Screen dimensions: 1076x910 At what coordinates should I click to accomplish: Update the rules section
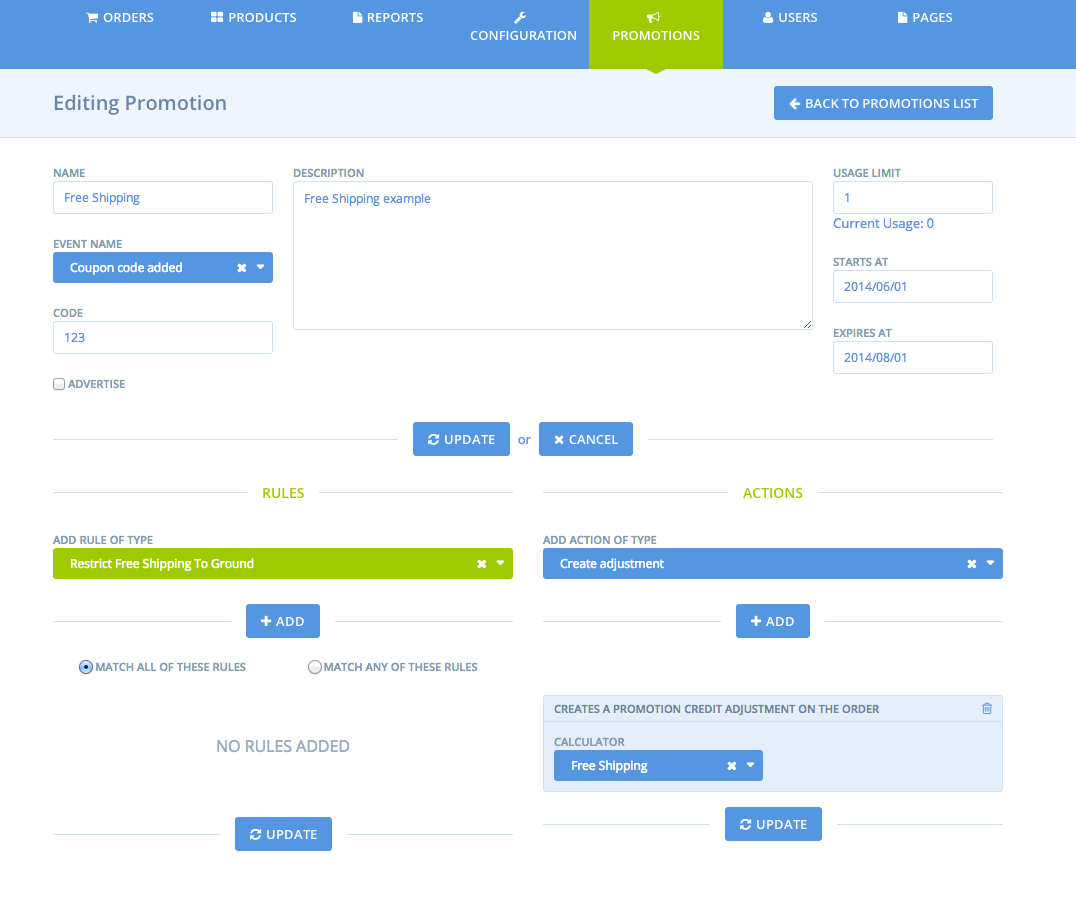tap(283, 834)
